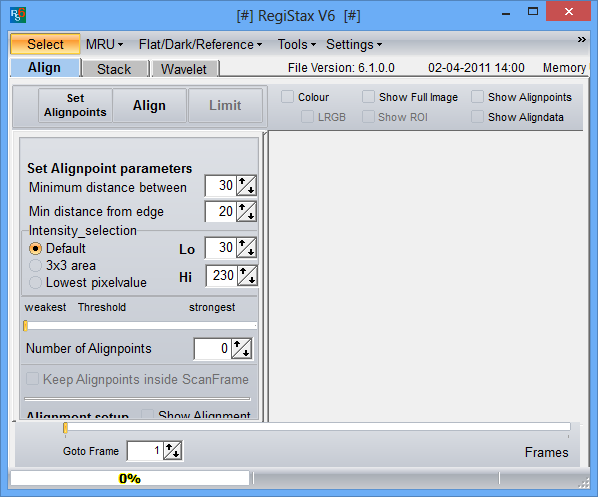Screen dimensions: 598x497
Task: Open the Tools dropdown menu
Action: (297, 45)
